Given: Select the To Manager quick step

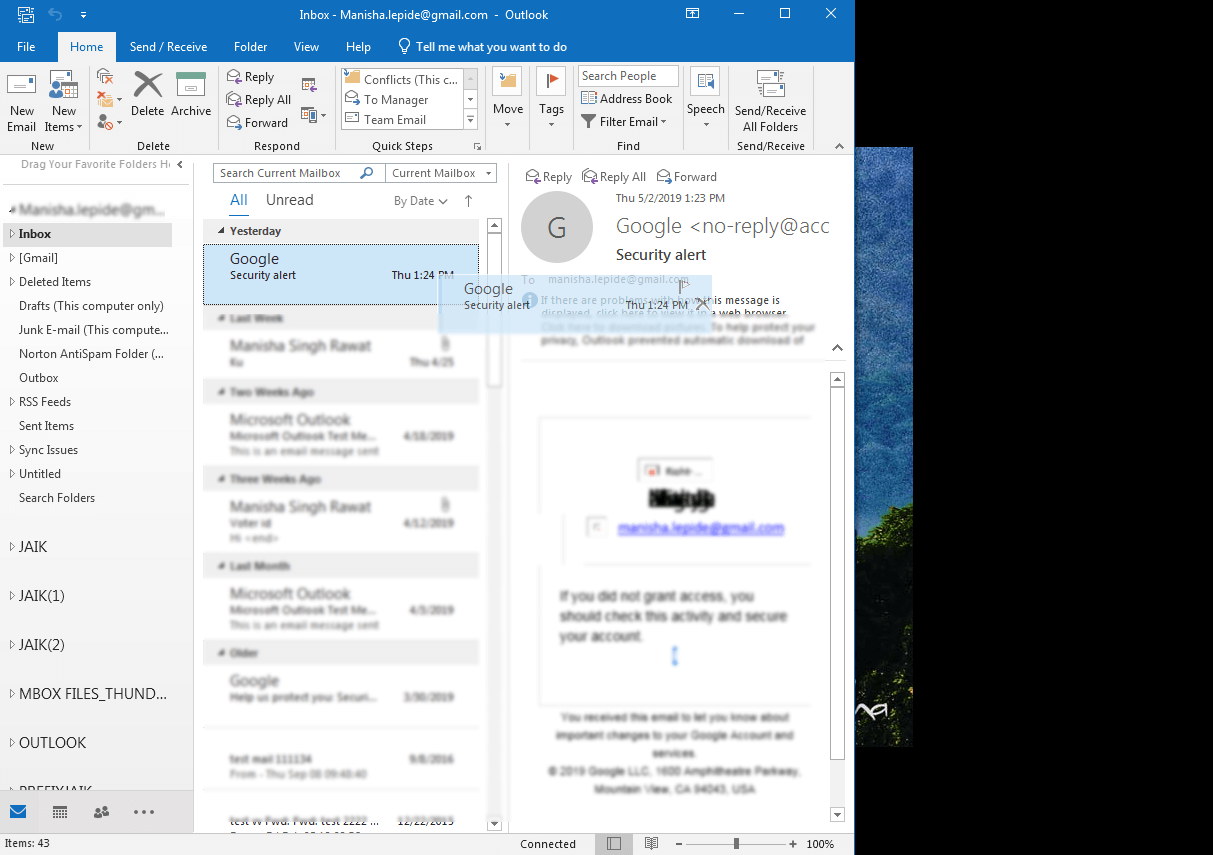Looking at the screenshot, I should click(402, 100).
